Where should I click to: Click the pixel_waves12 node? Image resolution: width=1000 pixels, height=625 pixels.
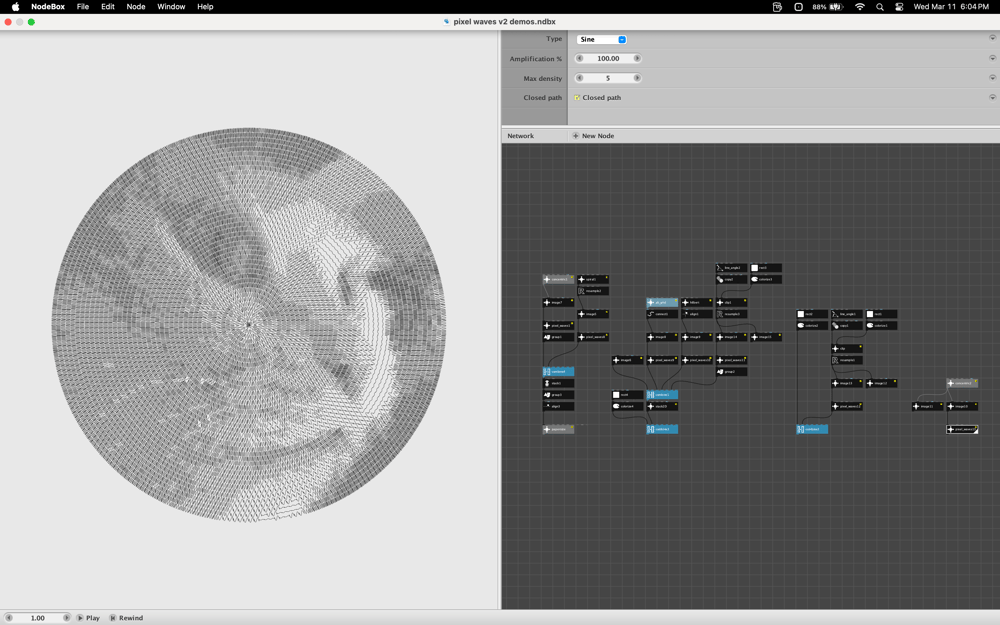pos(847,406)
